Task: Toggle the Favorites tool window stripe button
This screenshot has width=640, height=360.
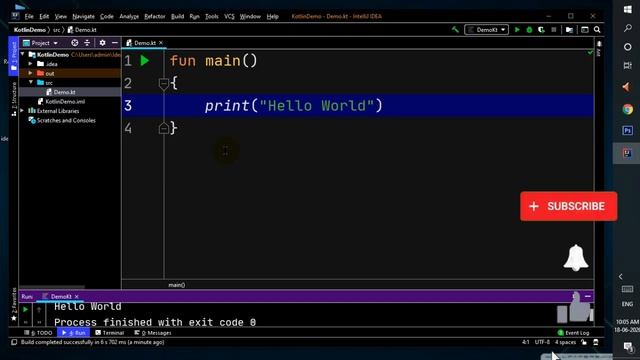Action: click(13, 304)
